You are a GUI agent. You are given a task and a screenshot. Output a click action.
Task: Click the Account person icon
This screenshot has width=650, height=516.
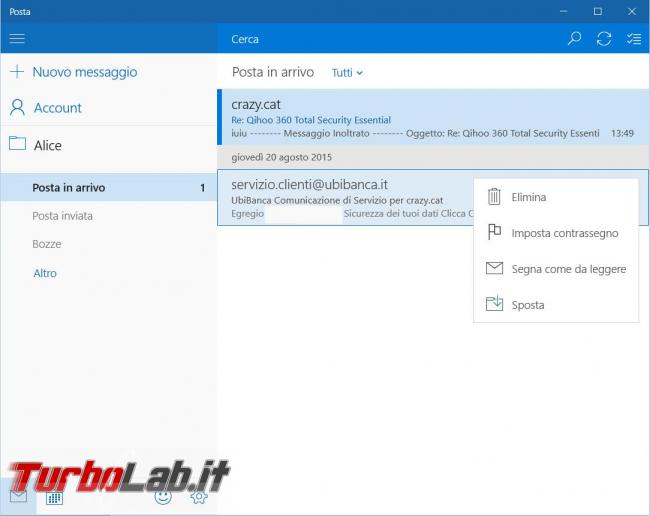[x=17, y=107]
